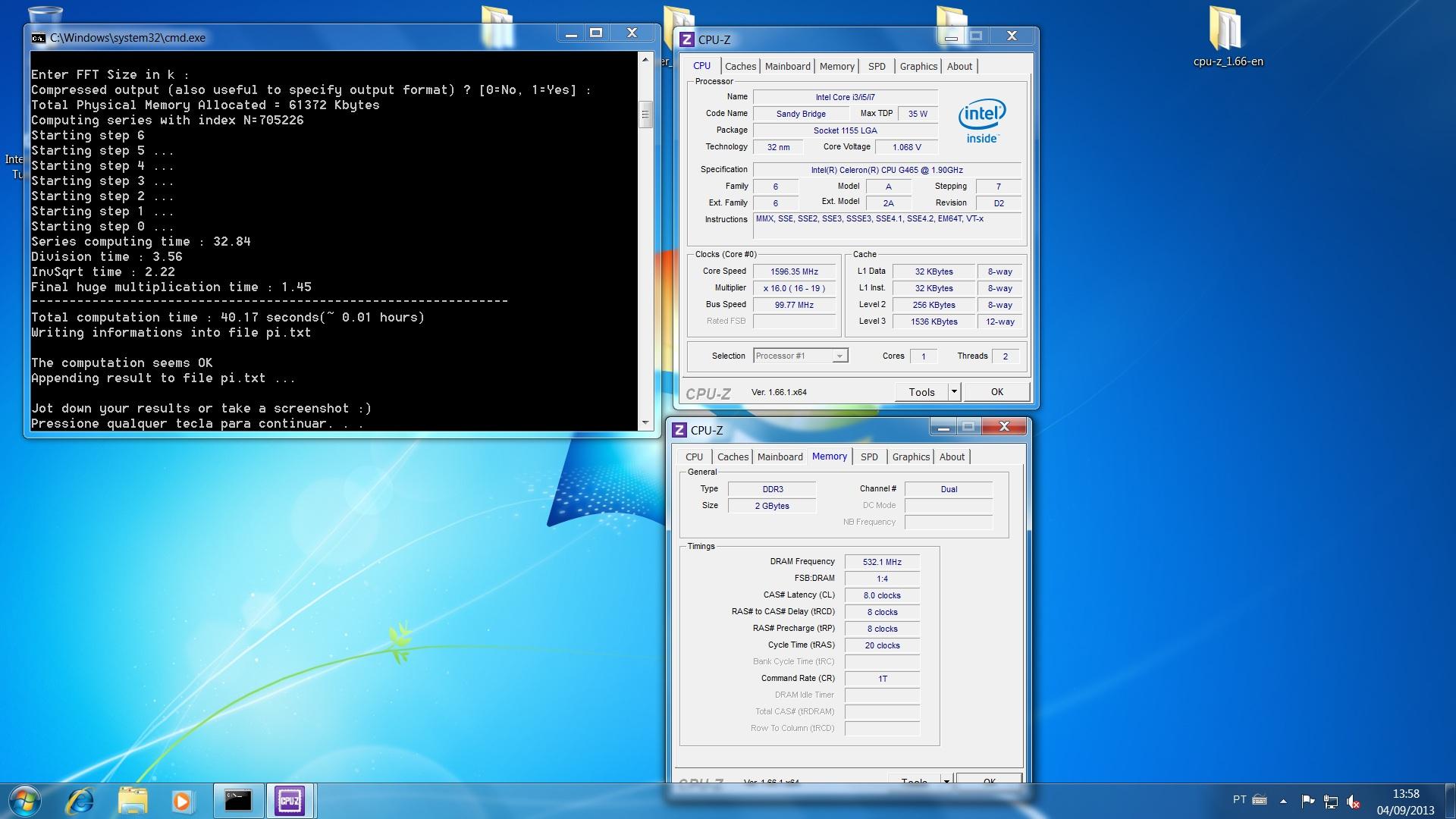Switch to the Memory tab in the upper CPU-Z window
This screenshot has width=1456, height=819.
tap(837, 67)
